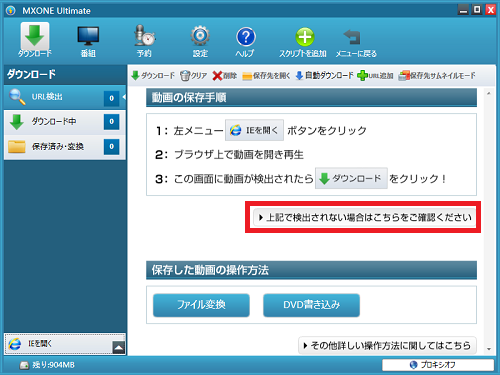Click the scrollbar up arrow
Image resolution: width=500 pixels, height=375 pixels.
point(489,94)
